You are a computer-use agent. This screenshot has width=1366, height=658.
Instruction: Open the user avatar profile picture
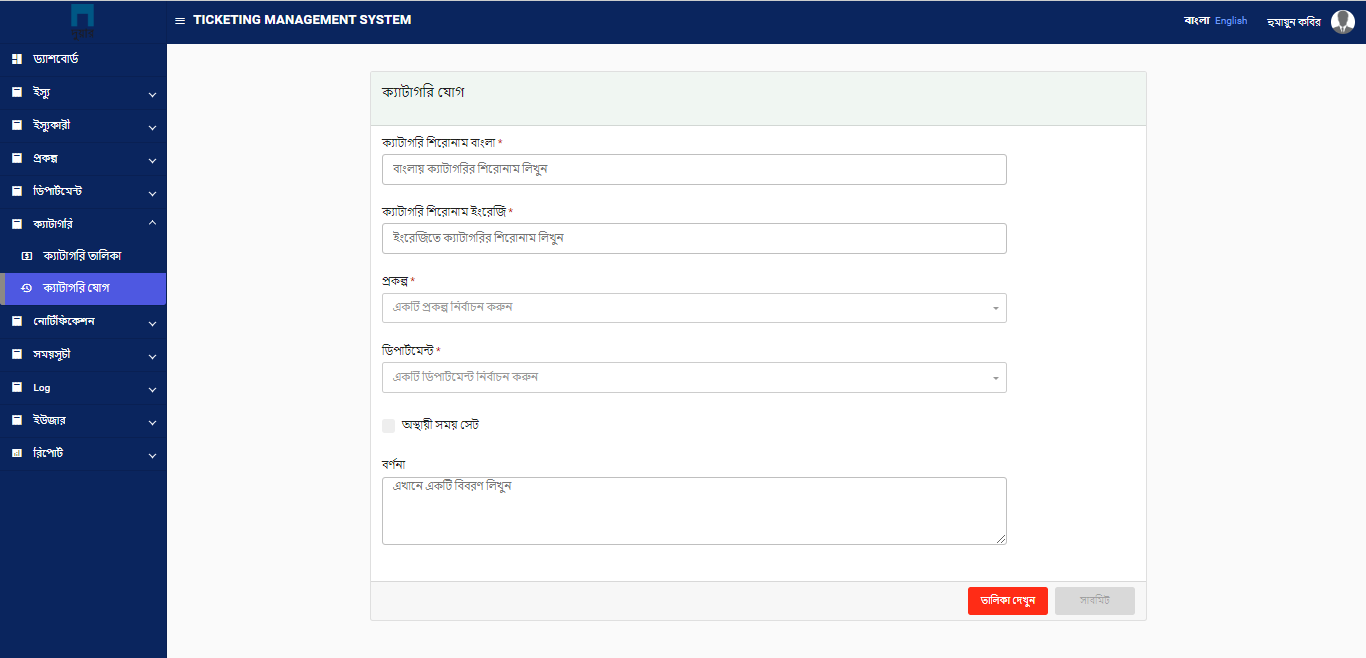pos(1342,21)
